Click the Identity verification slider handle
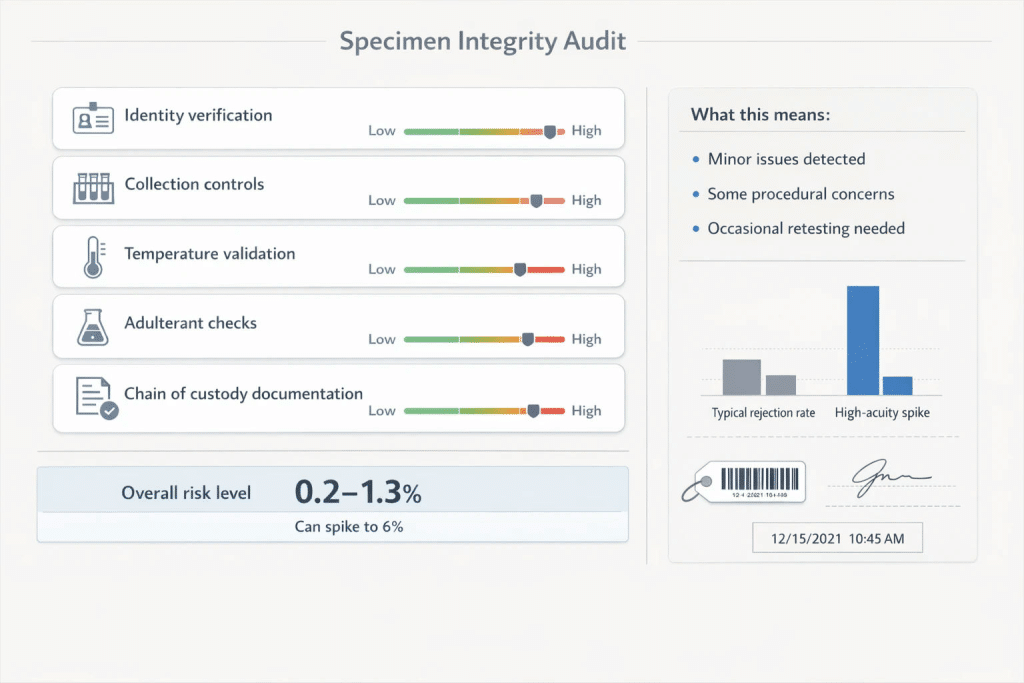Viewport: 1024px width, 683px height. coord(550,132)
